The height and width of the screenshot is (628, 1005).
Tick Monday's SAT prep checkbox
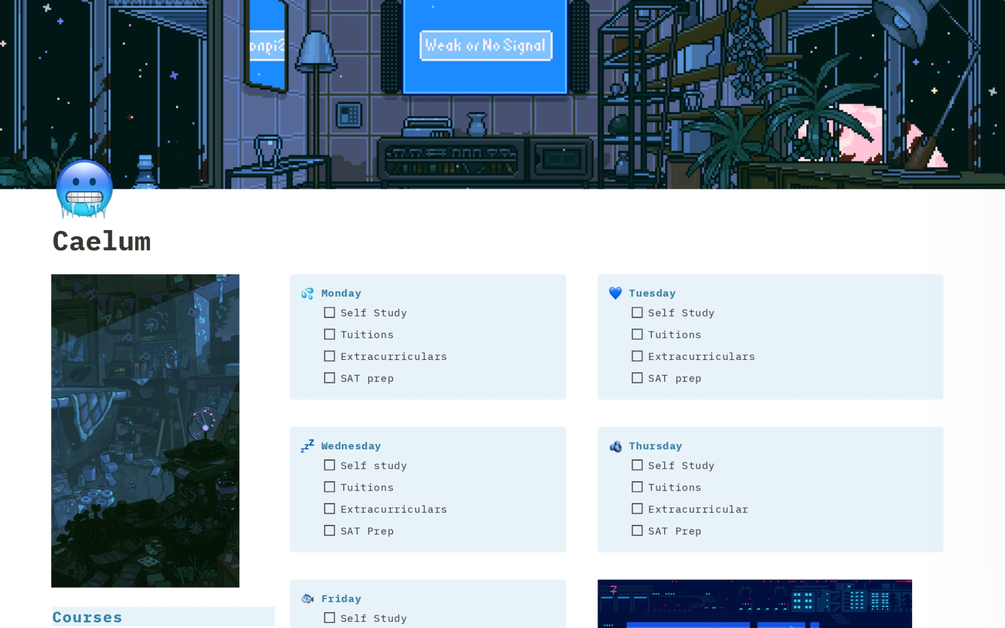pos(329,378)
